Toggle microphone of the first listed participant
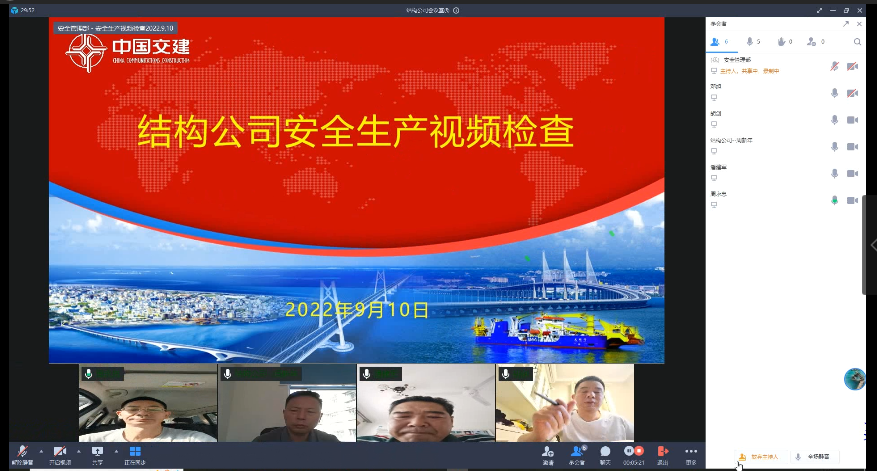Image resolution: width=877 pixels, height=471 pixels. tap(834, 66)
